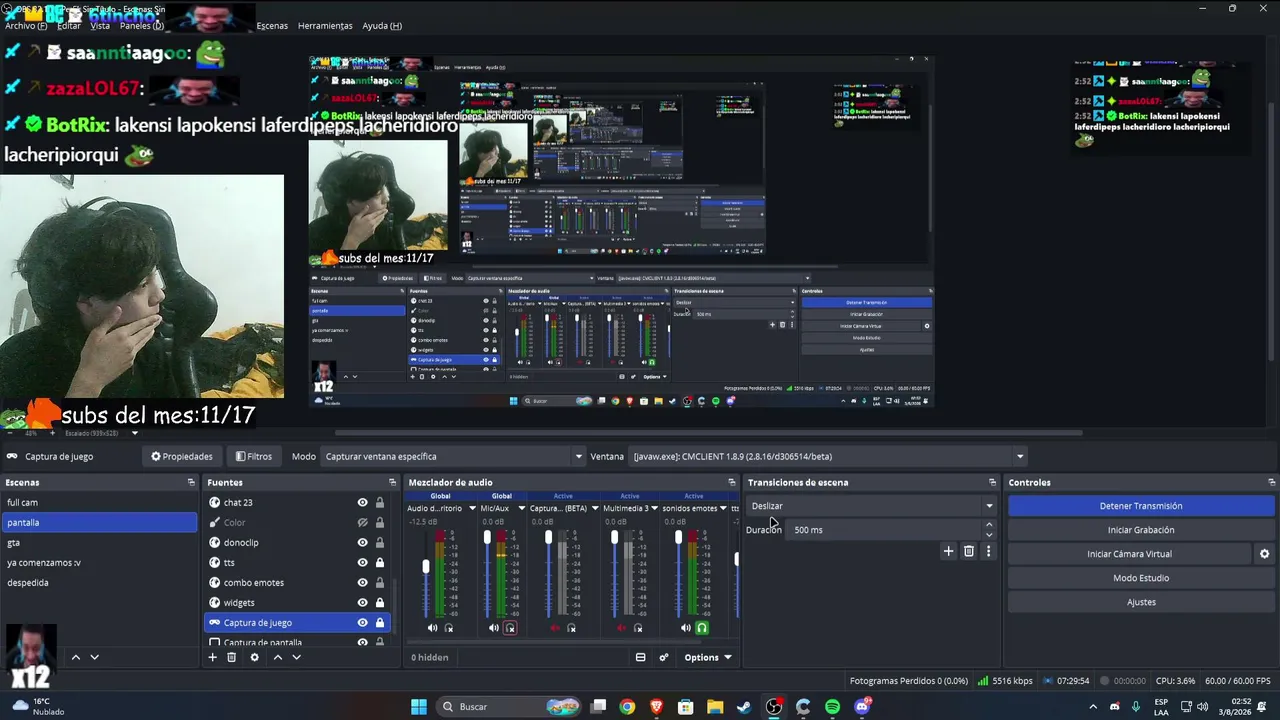The image size is (1280, 720).
Task: Float the Escenas dock panel
Action: click(x=191, y=482)
